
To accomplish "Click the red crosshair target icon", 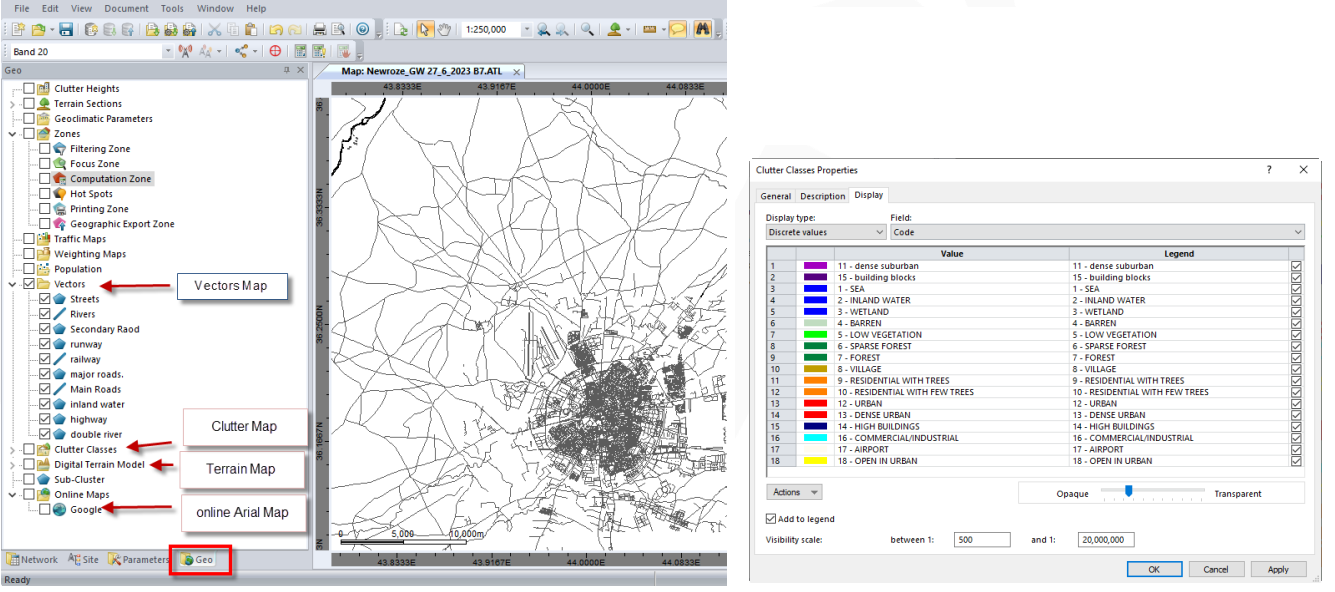I will [275, 51].
